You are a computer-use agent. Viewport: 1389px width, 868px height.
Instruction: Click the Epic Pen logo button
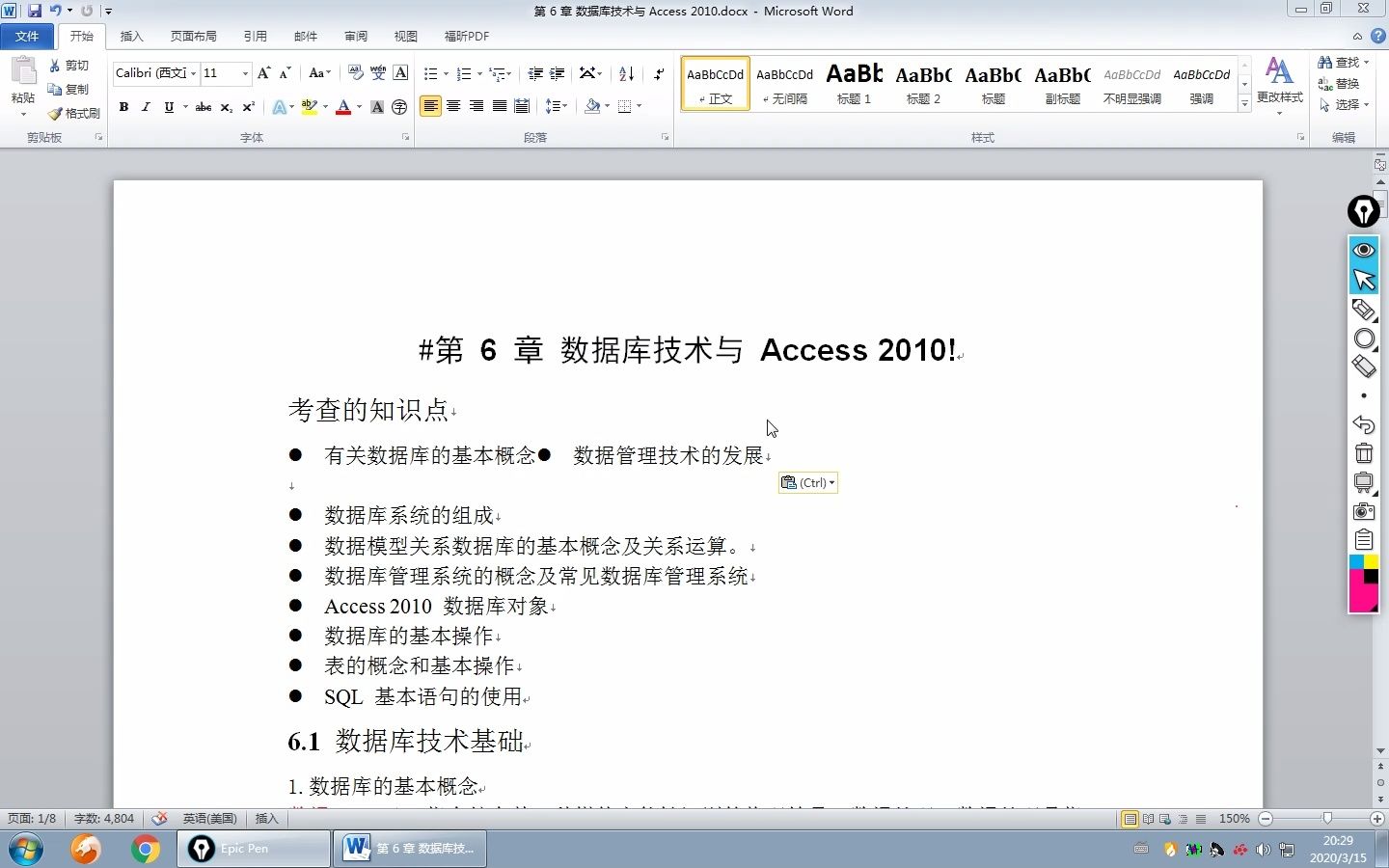pos(1363,211)
